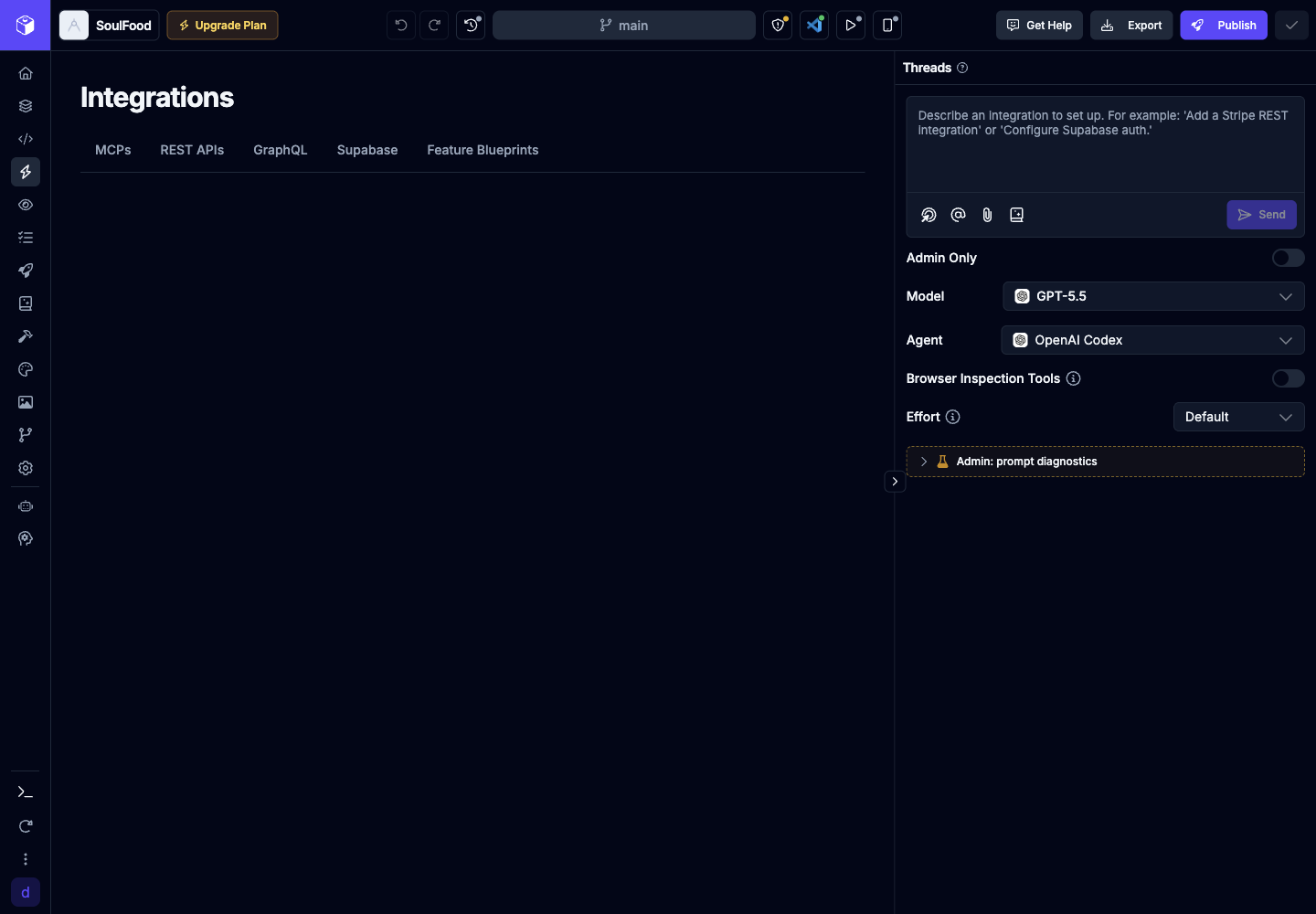This screenshot has width=1316, height=914.
Task: Open the rocket sidebar icon
Action: tap(26, 271)
